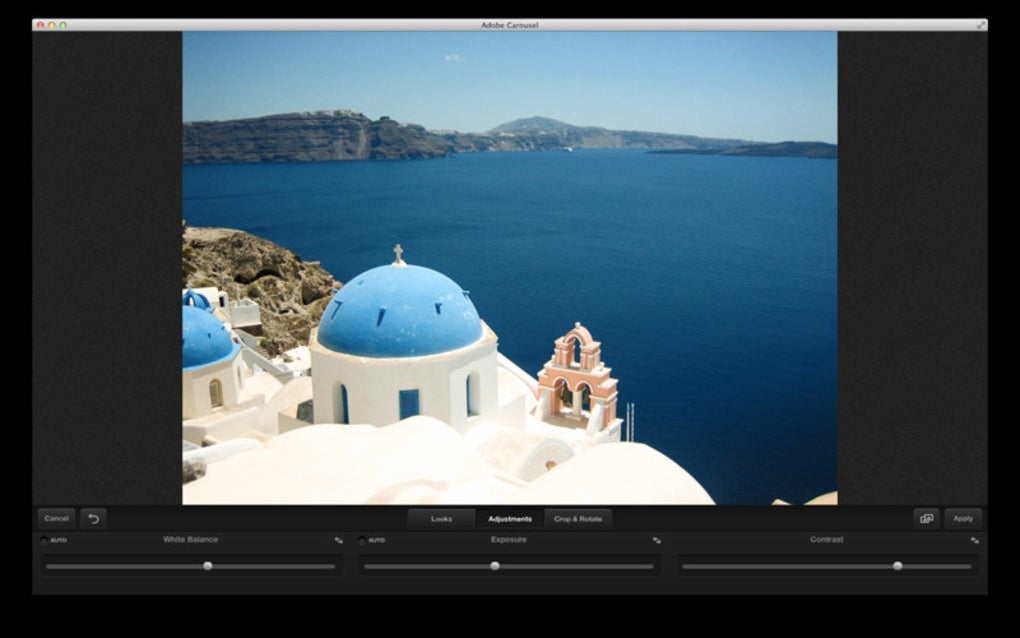Open the before/after comparison icon near Apply
1020x638 pixels.
pos(927,519)
